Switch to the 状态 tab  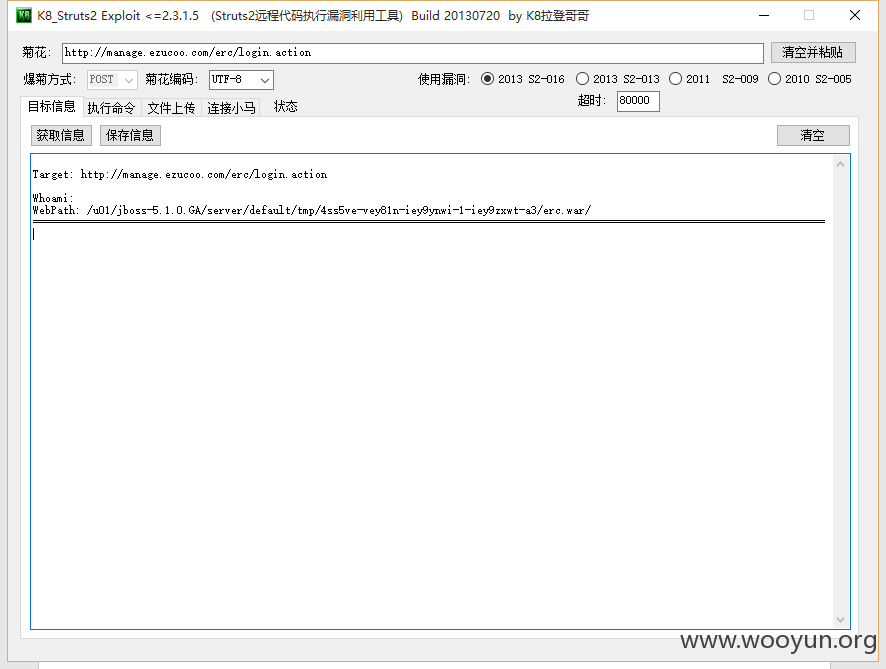285,107
